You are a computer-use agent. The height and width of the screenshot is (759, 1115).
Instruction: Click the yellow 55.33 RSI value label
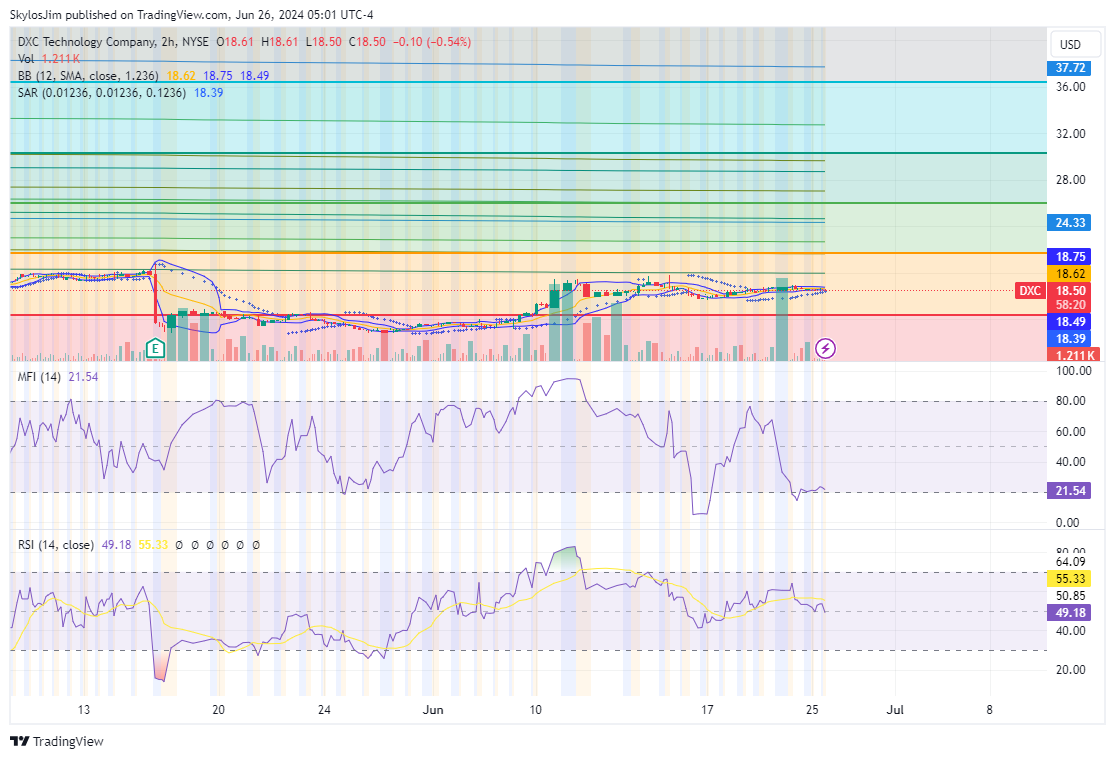(1072, 579)
